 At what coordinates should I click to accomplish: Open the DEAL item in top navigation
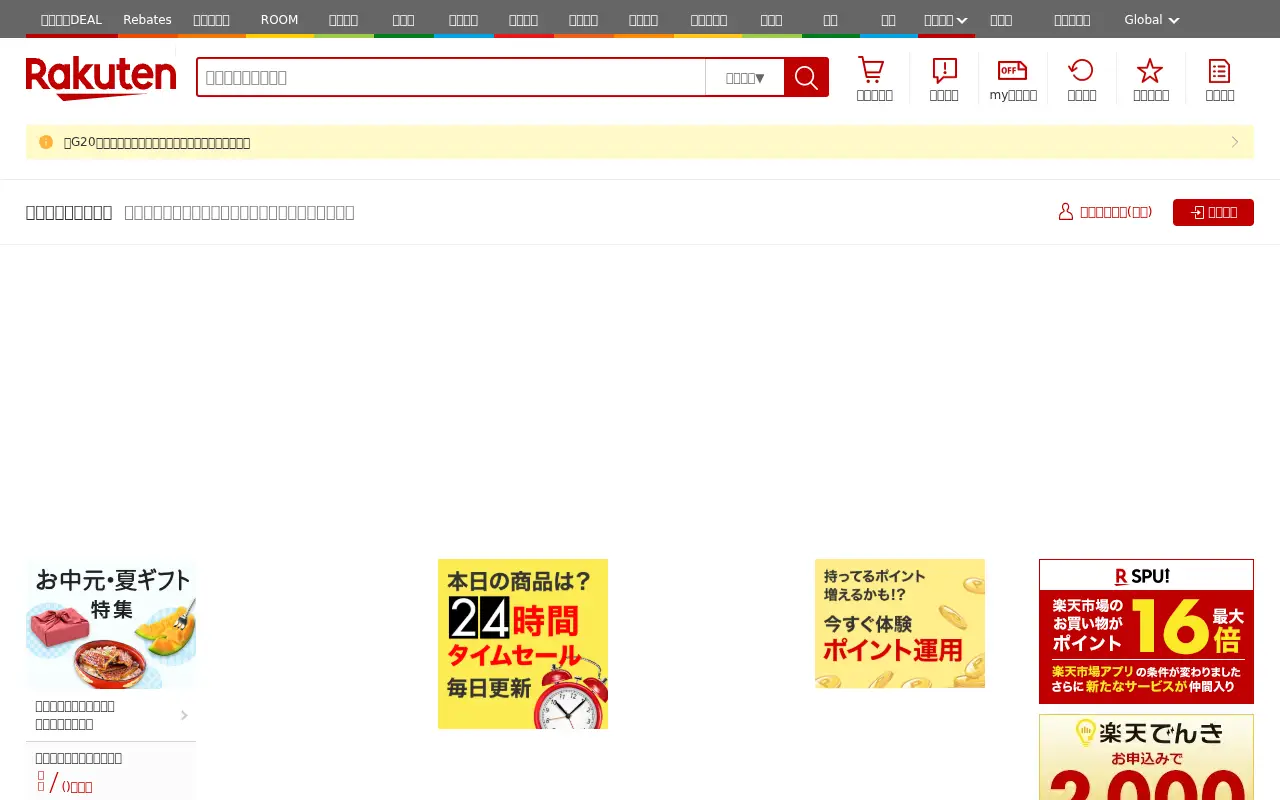point(72,20)
